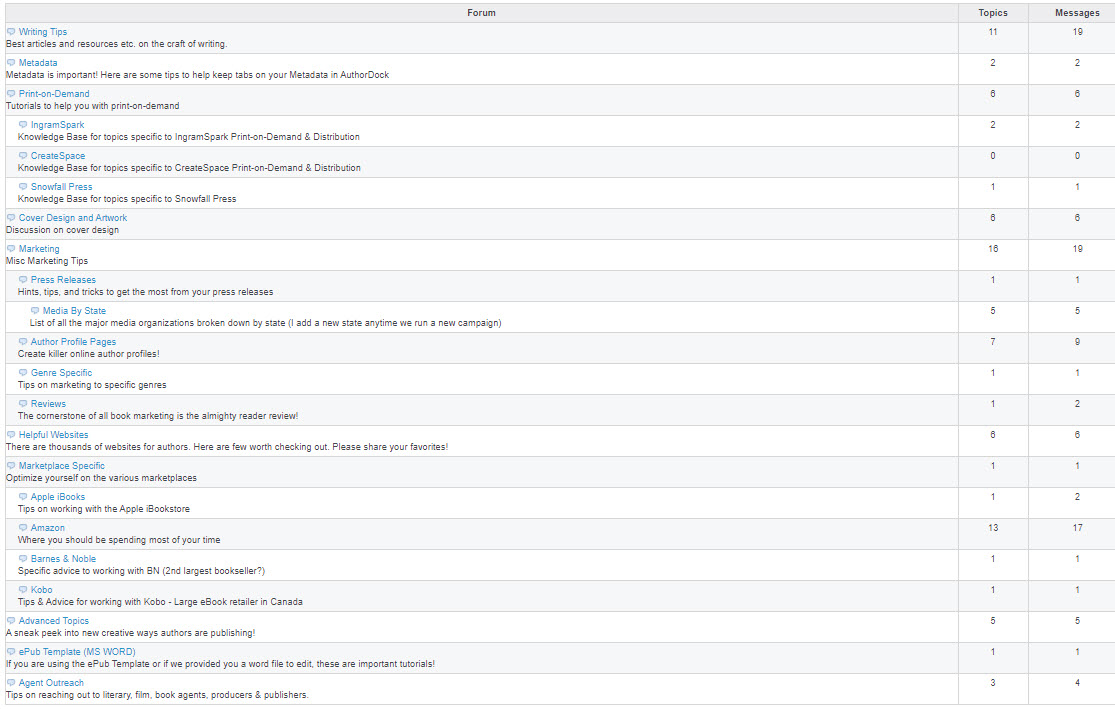This screenshot has width=1115, height=709.
Task: Click description 'Best articles and resources etc. on the craft of writing.'
Action: [117, 44]
